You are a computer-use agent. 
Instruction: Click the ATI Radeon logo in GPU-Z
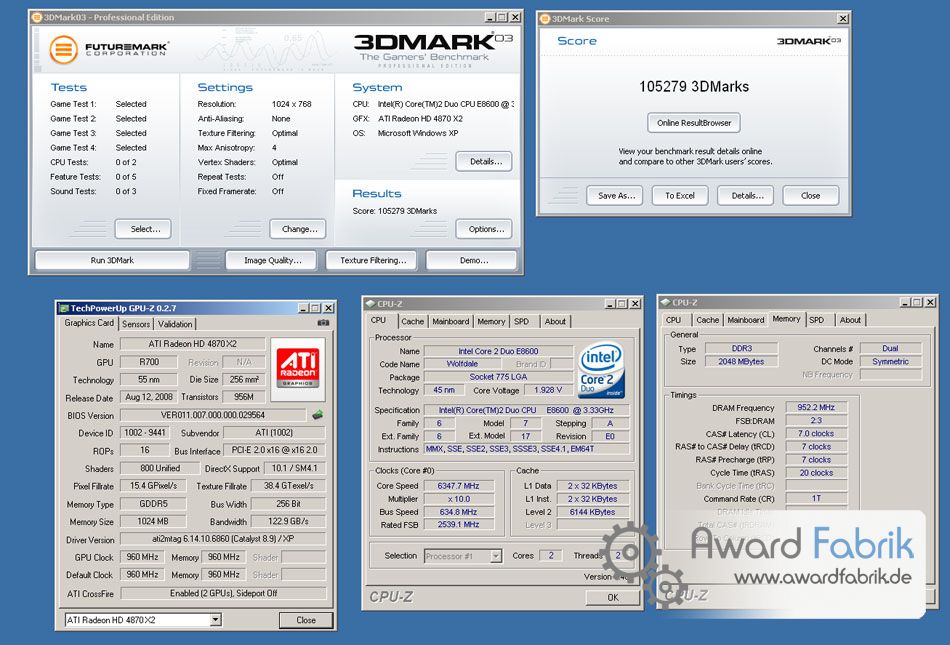point(298,369)
